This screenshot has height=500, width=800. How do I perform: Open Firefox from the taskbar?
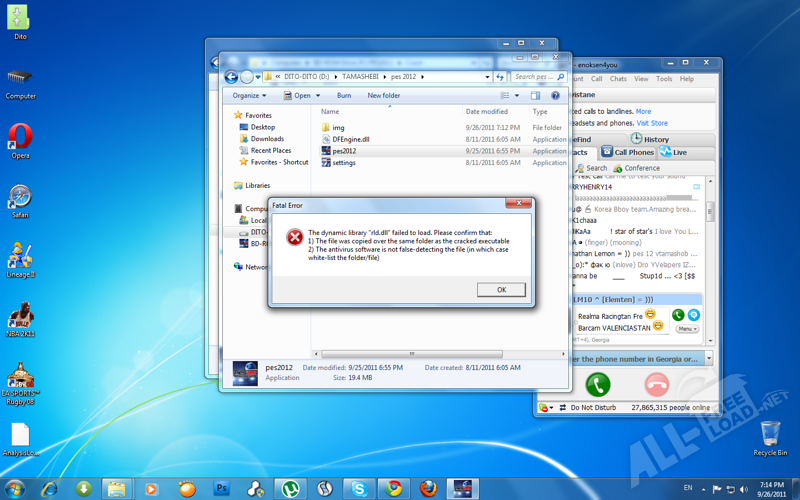coord(428,489)
